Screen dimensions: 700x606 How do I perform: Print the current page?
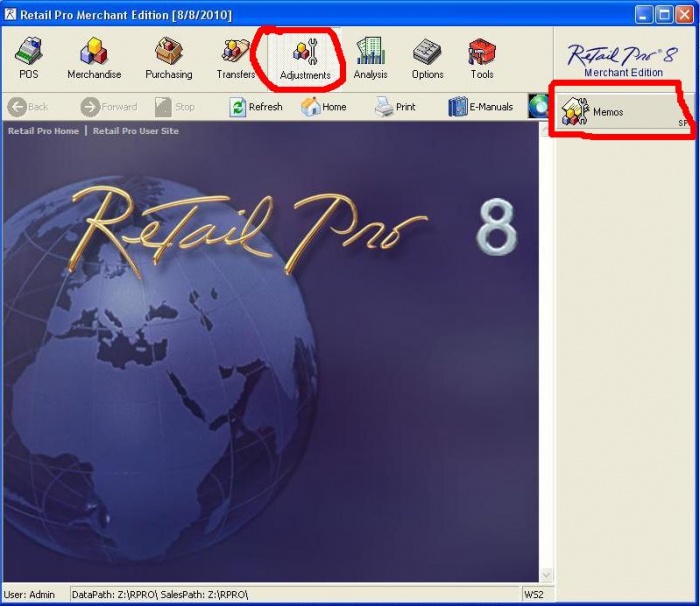[x=395, y=107]
